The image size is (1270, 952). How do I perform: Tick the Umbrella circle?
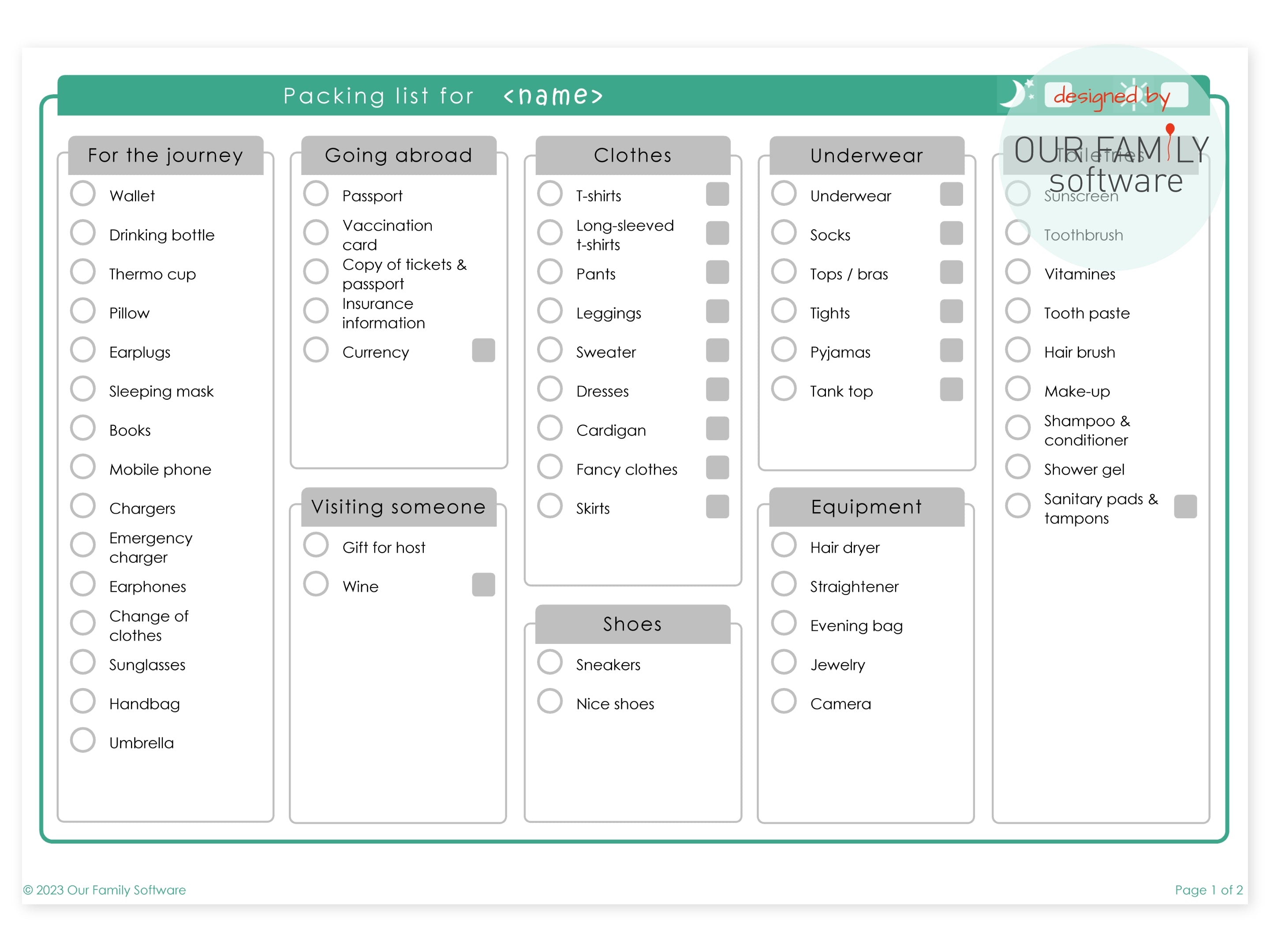click(82, 740)
